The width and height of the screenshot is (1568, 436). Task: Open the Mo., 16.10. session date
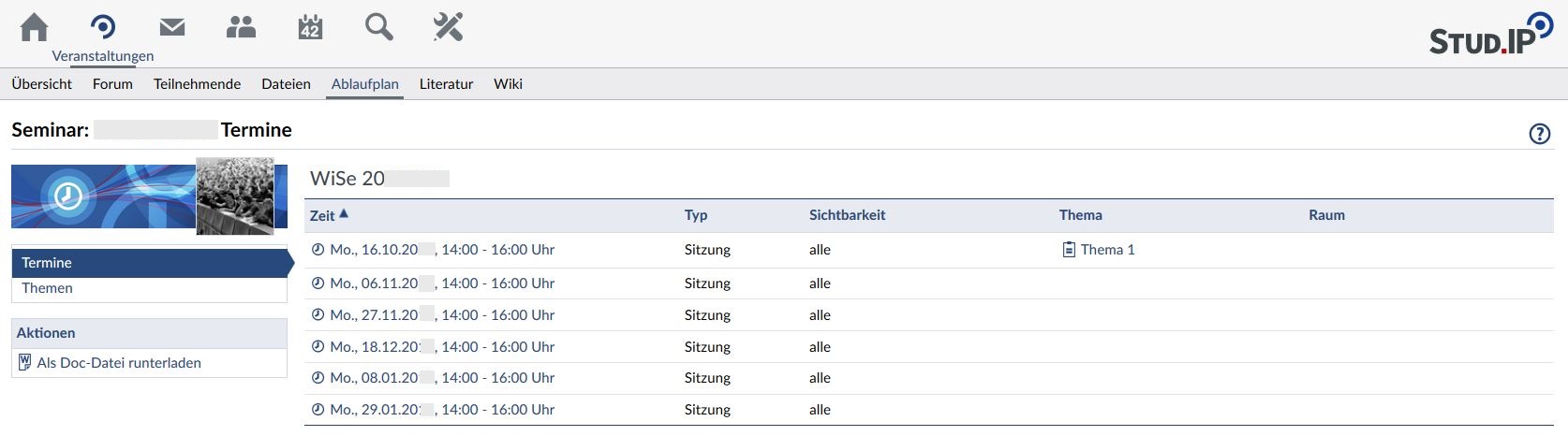coord(441,250)
